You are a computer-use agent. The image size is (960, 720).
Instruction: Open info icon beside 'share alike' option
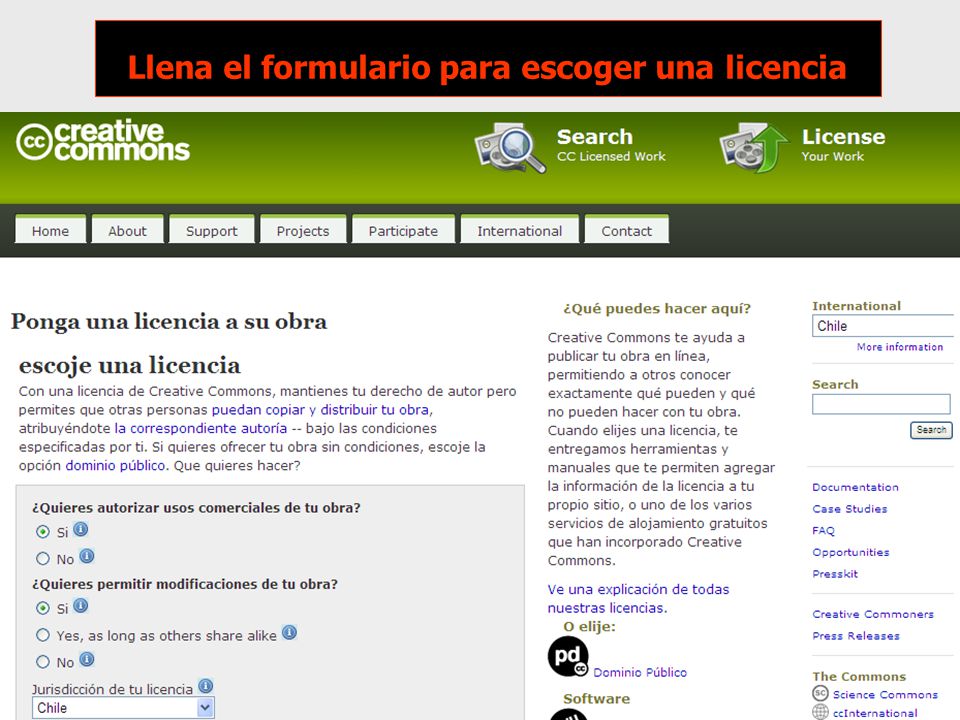tap(290, 632)
